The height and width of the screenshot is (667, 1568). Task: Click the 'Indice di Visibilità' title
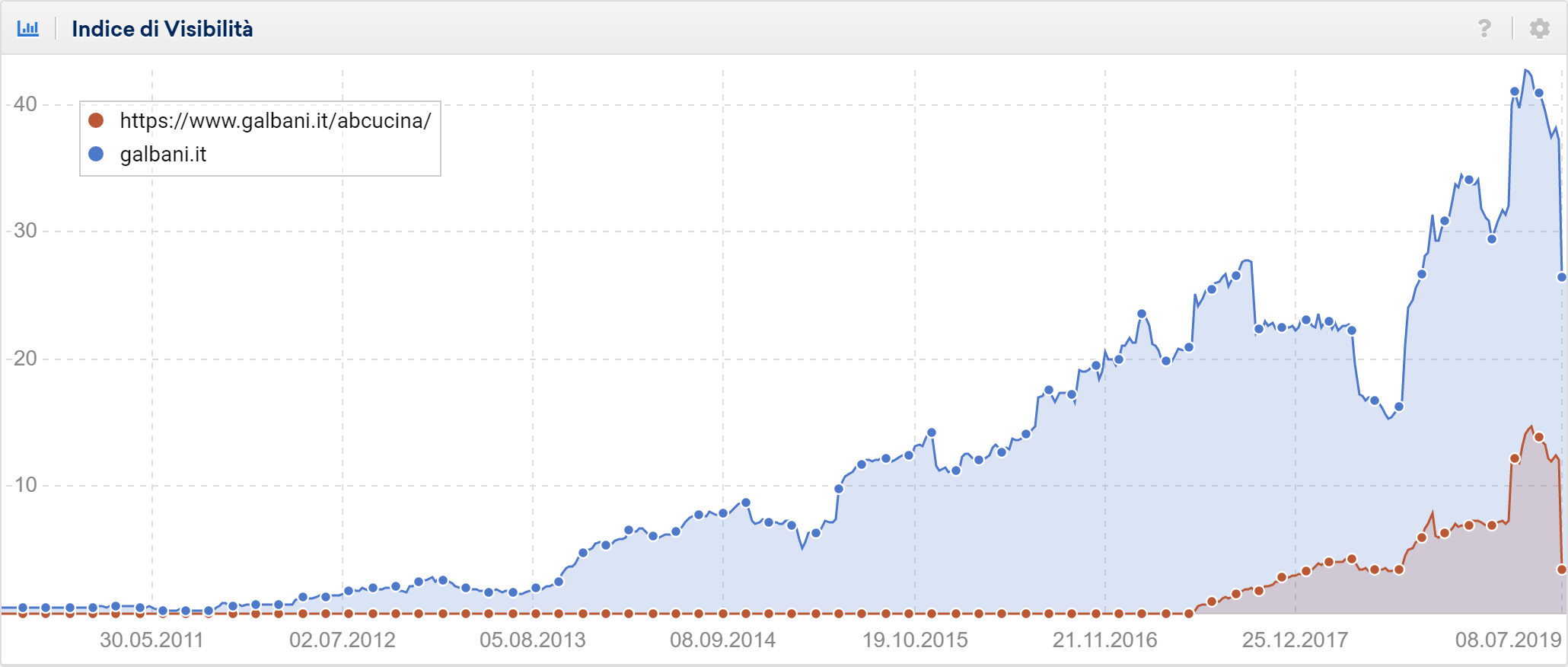click(162, 29)
